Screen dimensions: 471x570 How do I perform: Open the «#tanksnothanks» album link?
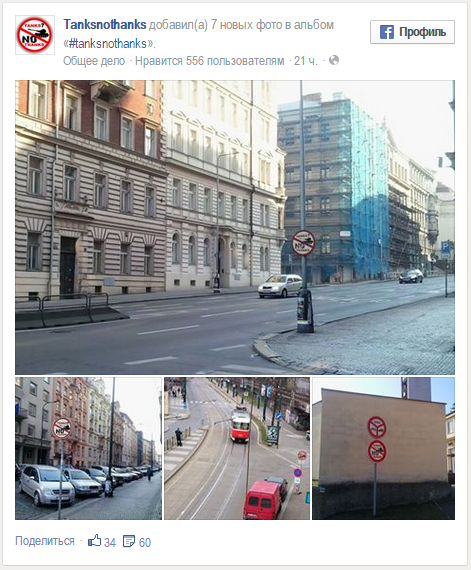pyautogui.click(x=109, y=44)
